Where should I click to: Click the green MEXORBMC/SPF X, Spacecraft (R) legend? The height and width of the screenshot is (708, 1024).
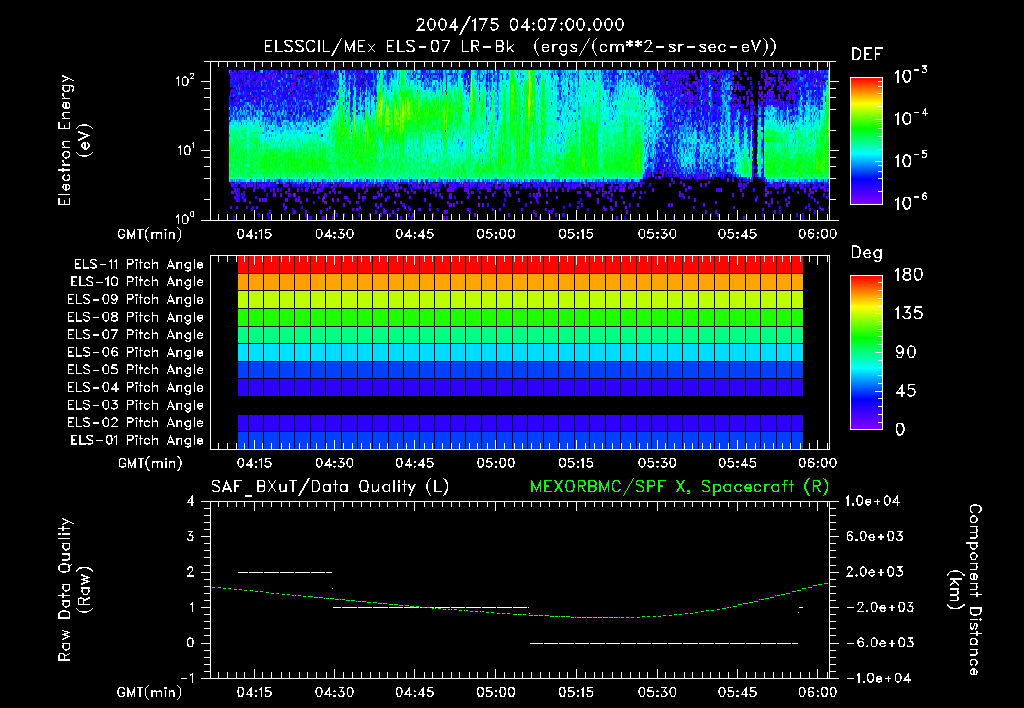[679, 487]
